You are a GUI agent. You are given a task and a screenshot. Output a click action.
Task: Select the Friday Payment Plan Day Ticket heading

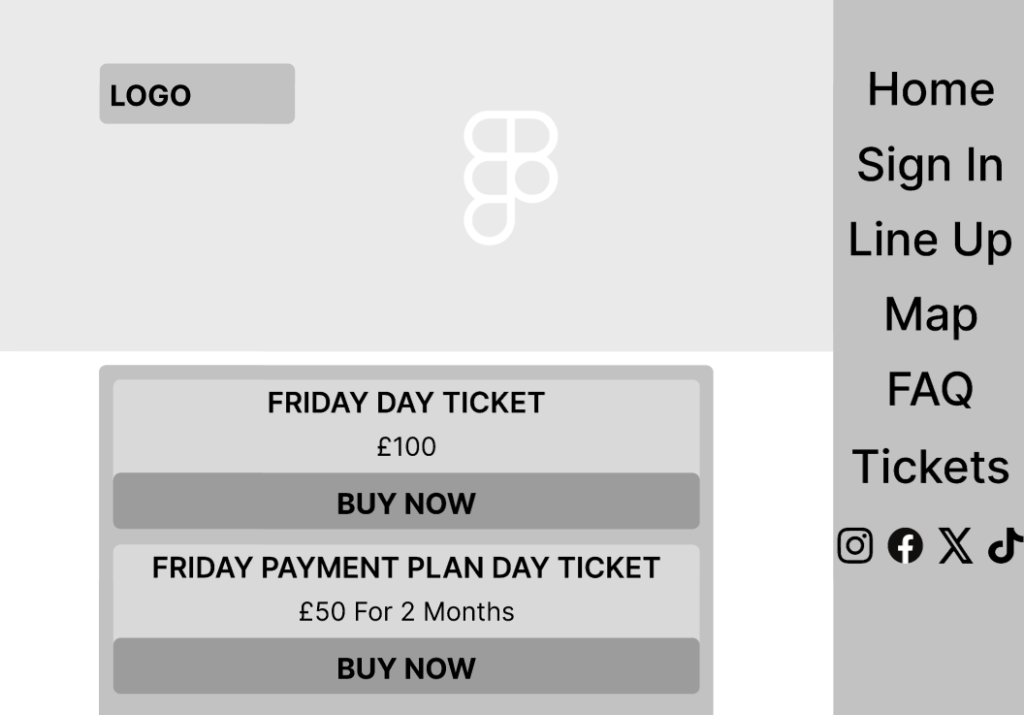pyautogui.click(x=406, y=568)
